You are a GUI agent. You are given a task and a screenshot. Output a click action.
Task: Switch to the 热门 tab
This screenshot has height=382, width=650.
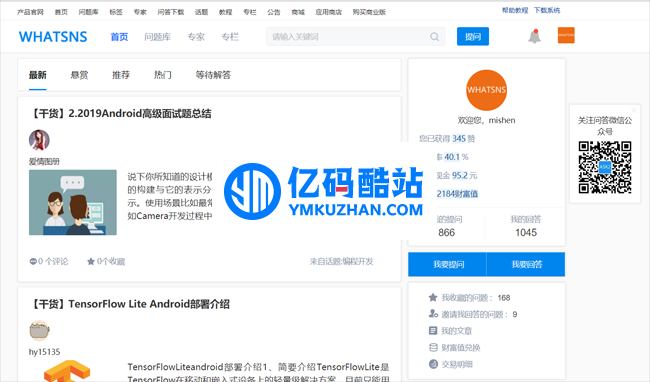[x=162, y=75]
